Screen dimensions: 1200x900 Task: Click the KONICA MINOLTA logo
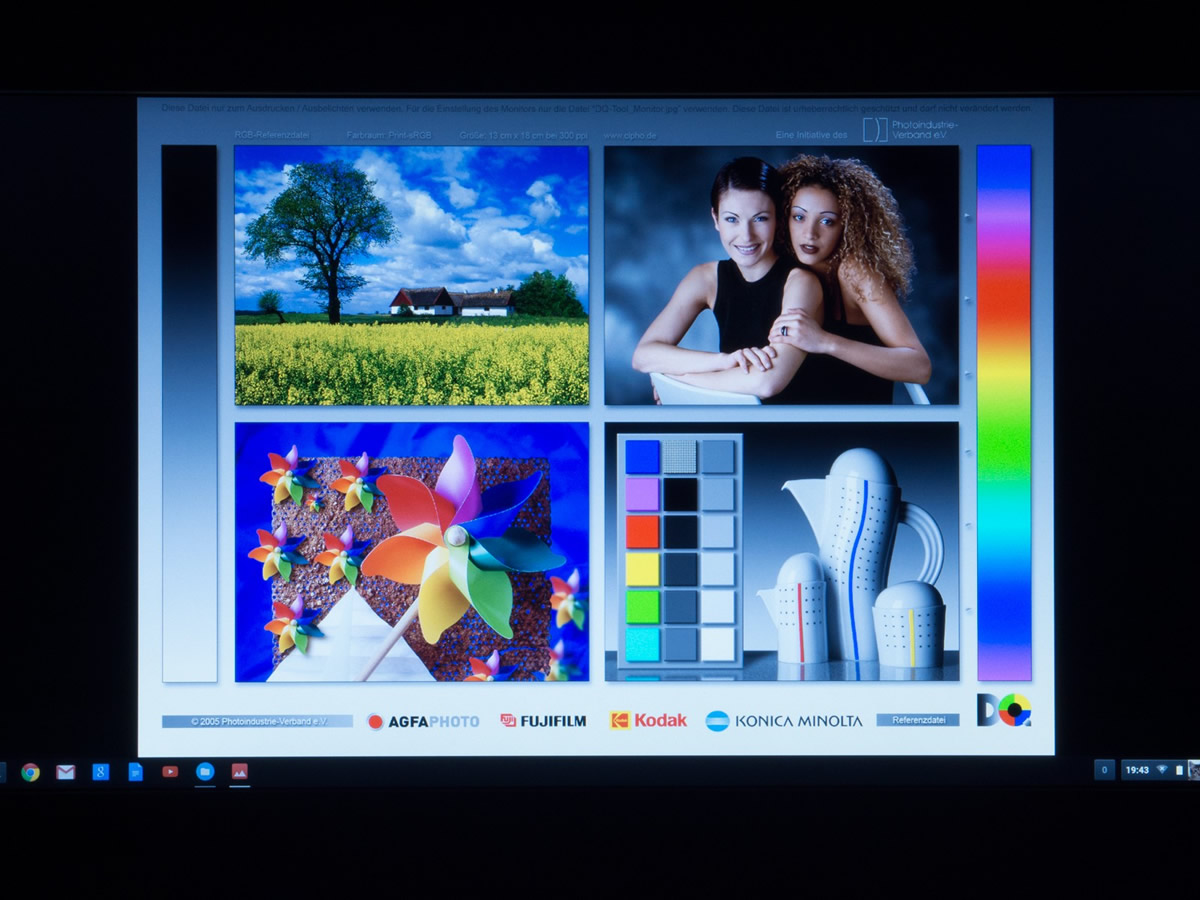coord(784,721)
